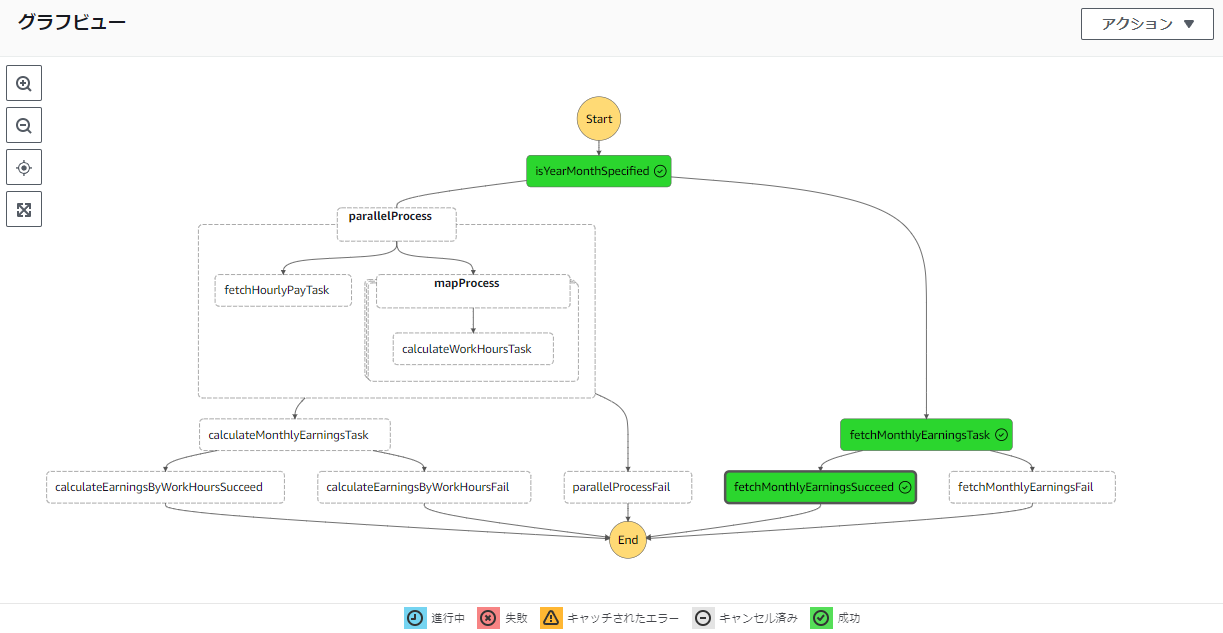Click the 進行中 in-progress status icon
The height and width of the screenshot is (633, 1223).
(x=415, y=618)
